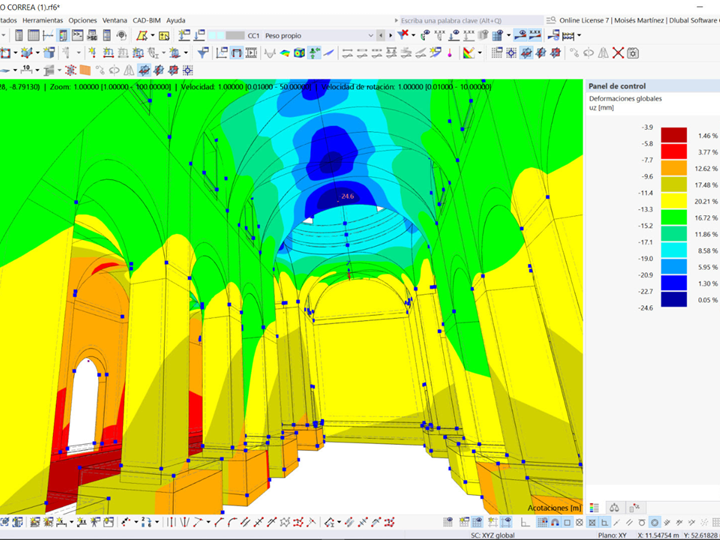Expand the color scale dropdown arrow

pos(480,53)
